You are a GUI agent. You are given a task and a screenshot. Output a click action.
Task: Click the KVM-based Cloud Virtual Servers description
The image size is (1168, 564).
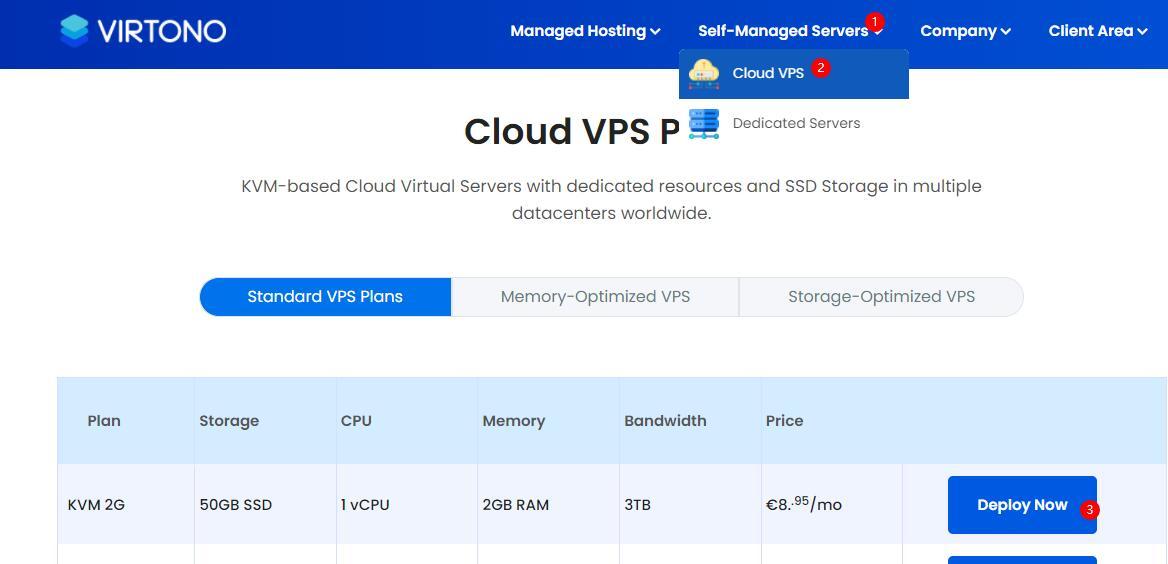(612, 200)
